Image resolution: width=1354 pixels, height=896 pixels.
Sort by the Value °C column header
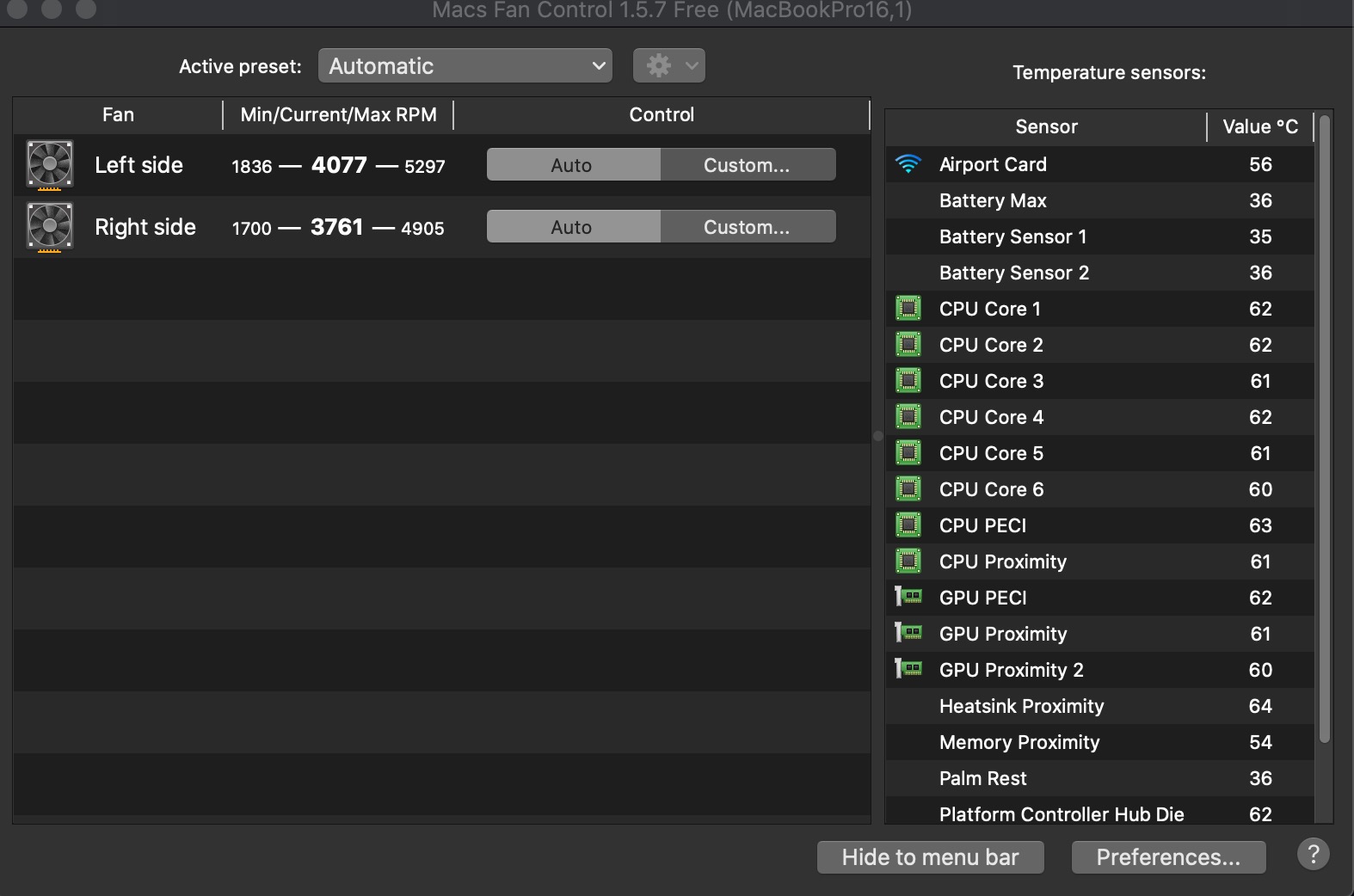tap(1260, 126)
